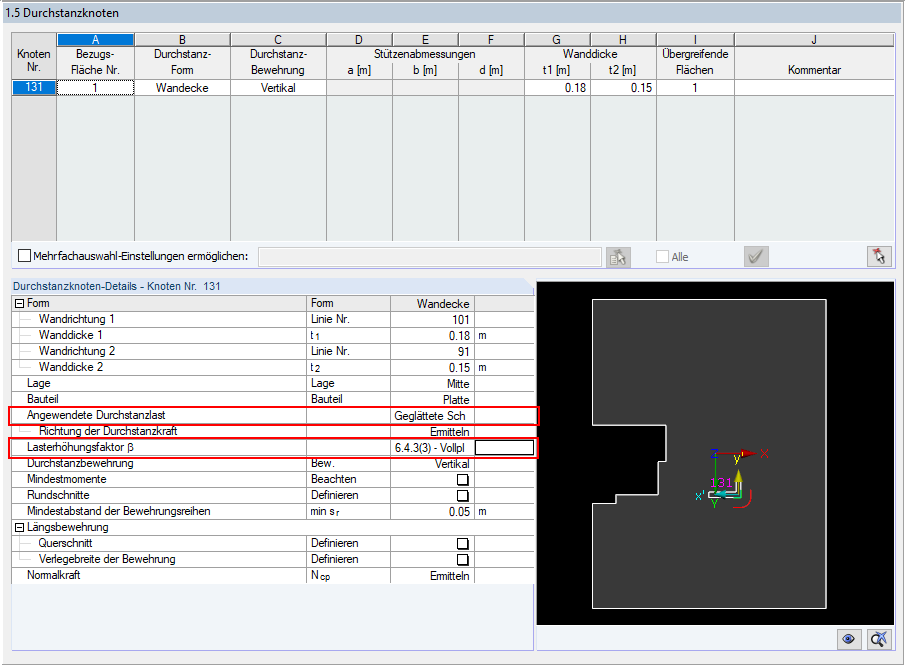Click the input box beside Lasterhöhungsfaktor value
The height and width of the screenshot is (667, 906).
tap(504, 447)
